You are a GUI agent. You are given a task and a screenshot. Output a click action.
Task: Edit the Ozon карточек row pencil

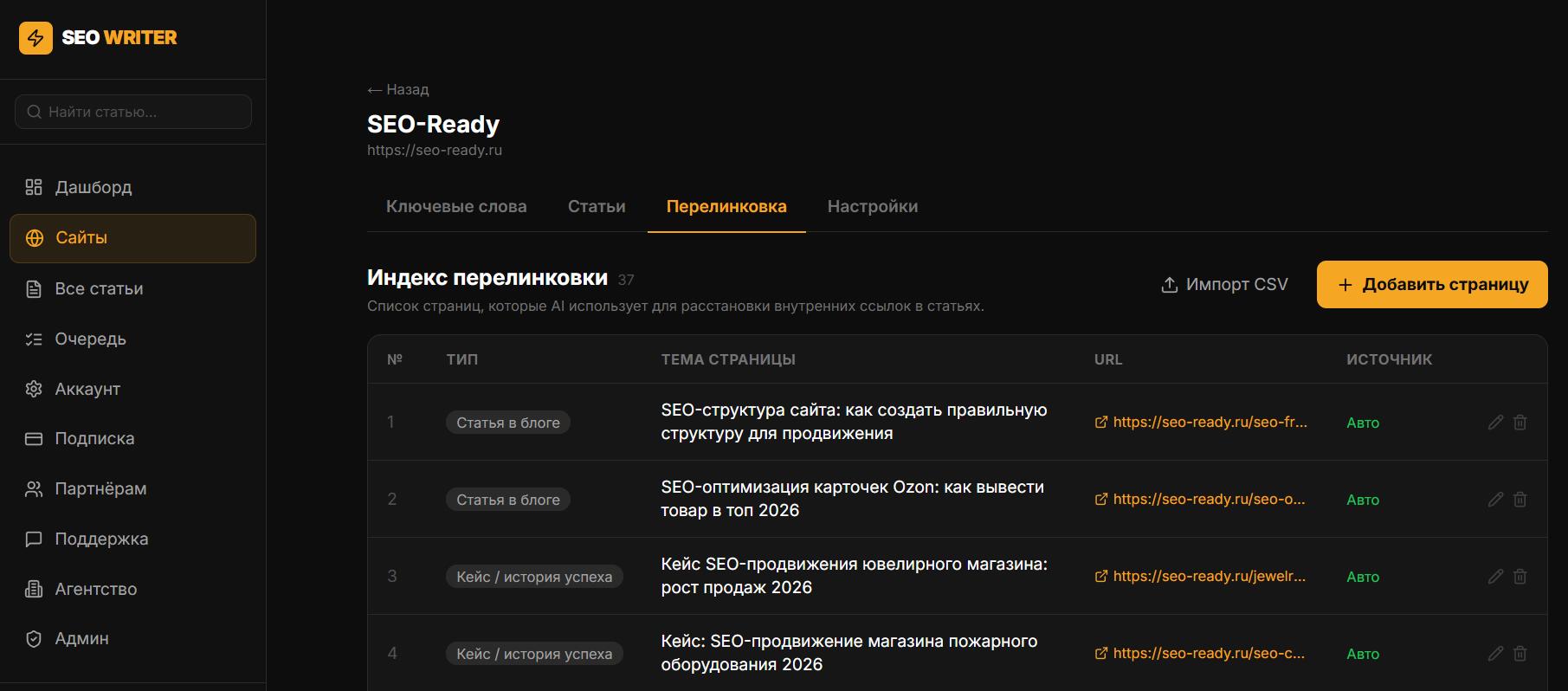[1495, 500]
